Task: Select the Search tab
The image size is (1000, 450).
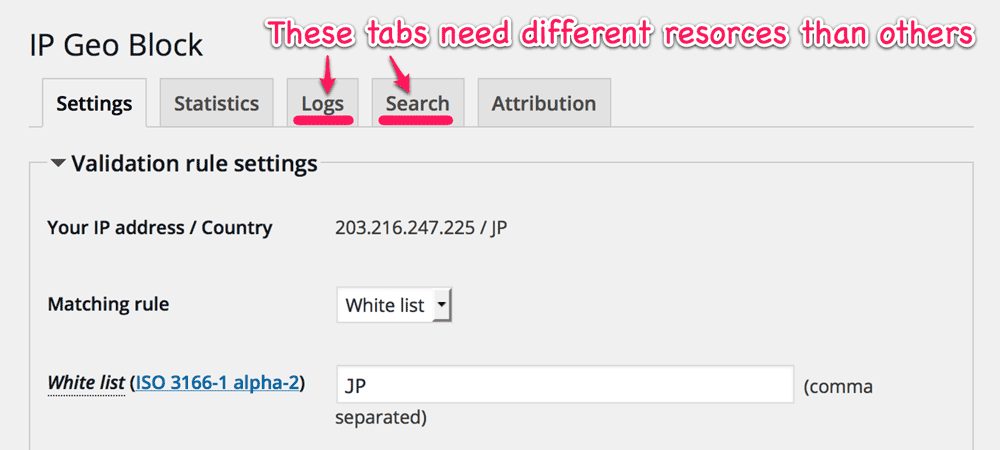Action: pyautogui.click(x=418, y=103)
